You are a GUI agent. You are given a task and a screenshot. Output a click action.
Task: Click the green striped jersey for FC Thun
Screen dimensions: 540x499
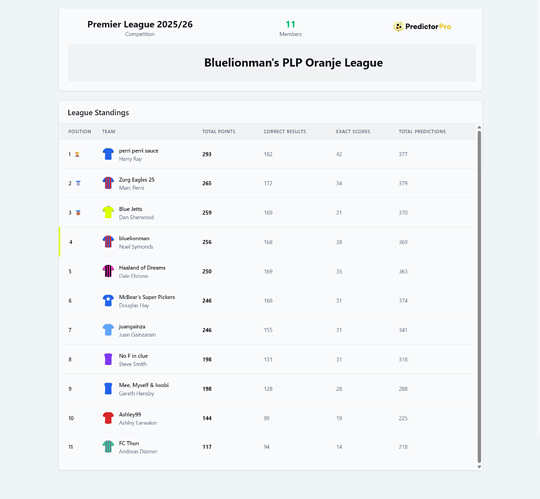tap(108, 447)
